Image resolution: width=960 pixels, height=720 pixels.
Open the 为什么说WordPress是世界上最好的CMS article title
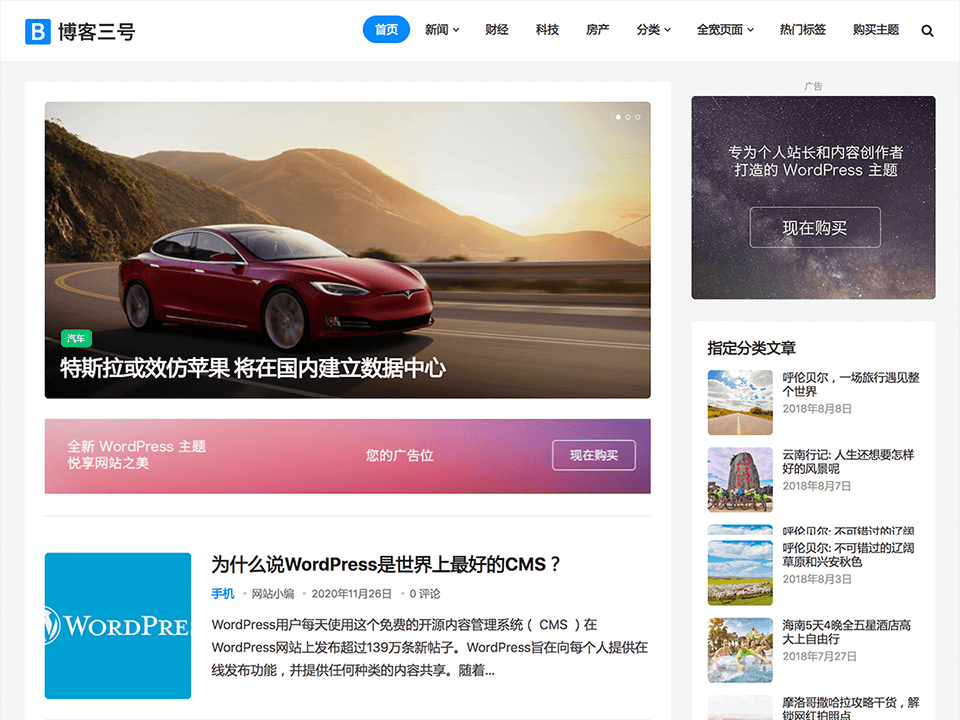pyautogui.click(x=386, y=564)
